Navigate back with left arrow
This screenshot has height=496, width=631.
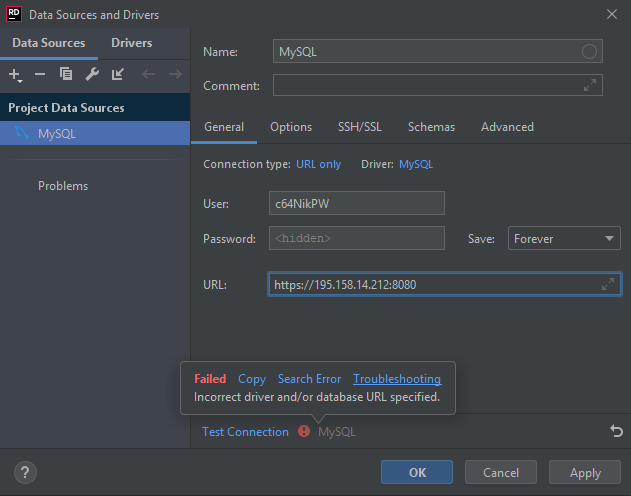pyautogui.click(x=148, y=74)
